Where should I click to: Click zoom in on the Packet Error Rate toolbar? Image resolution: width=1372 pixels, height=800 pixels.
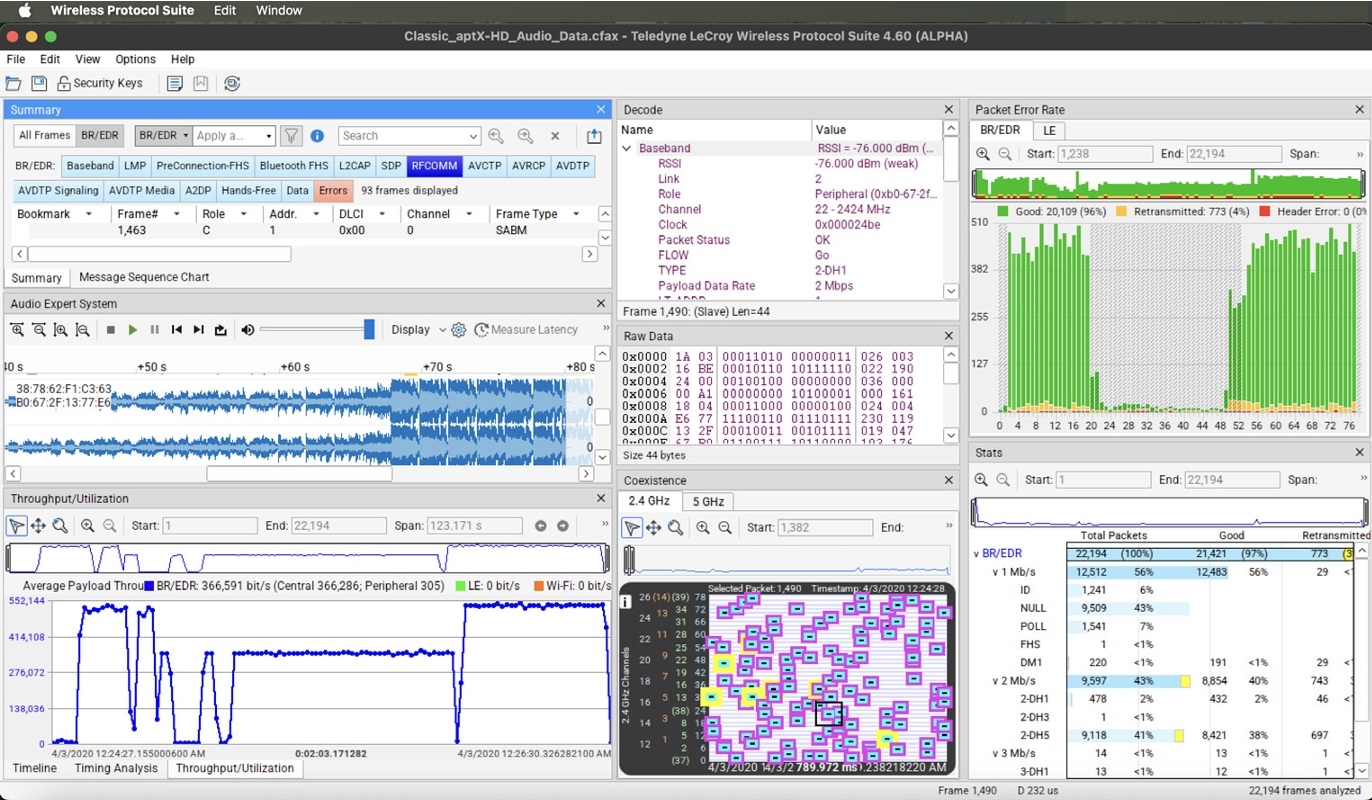[983, 154]
